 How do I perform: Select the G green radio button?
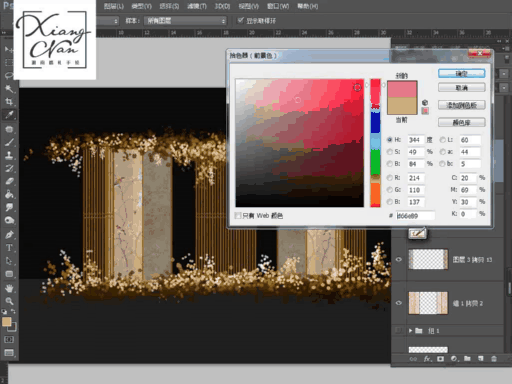pos(389,190)
